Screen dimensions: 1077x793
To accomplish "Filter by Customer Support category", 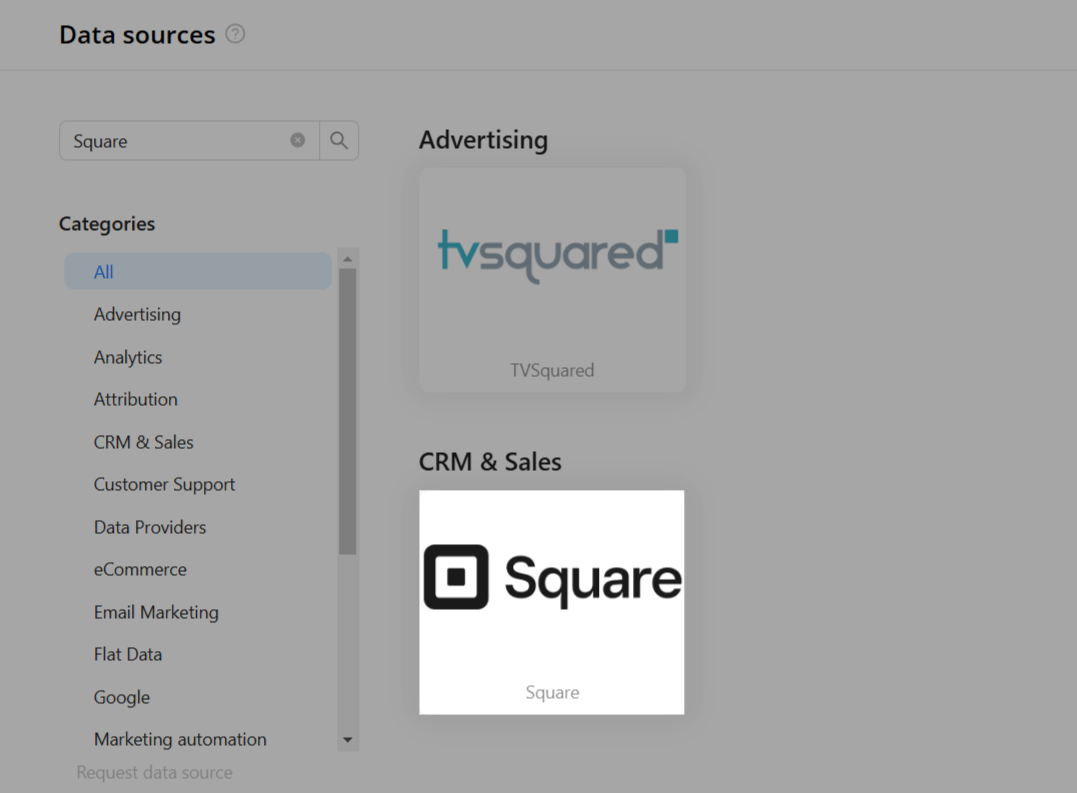I will [164, 485].
